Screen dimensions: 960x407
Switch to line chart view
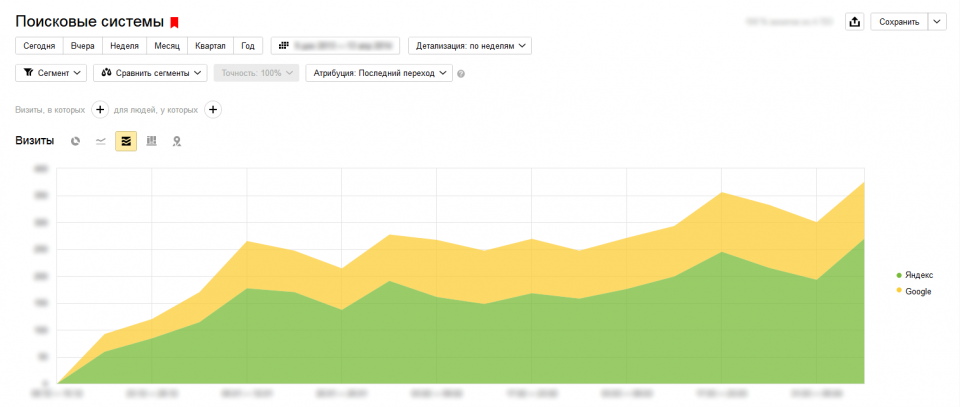[101, 141]
